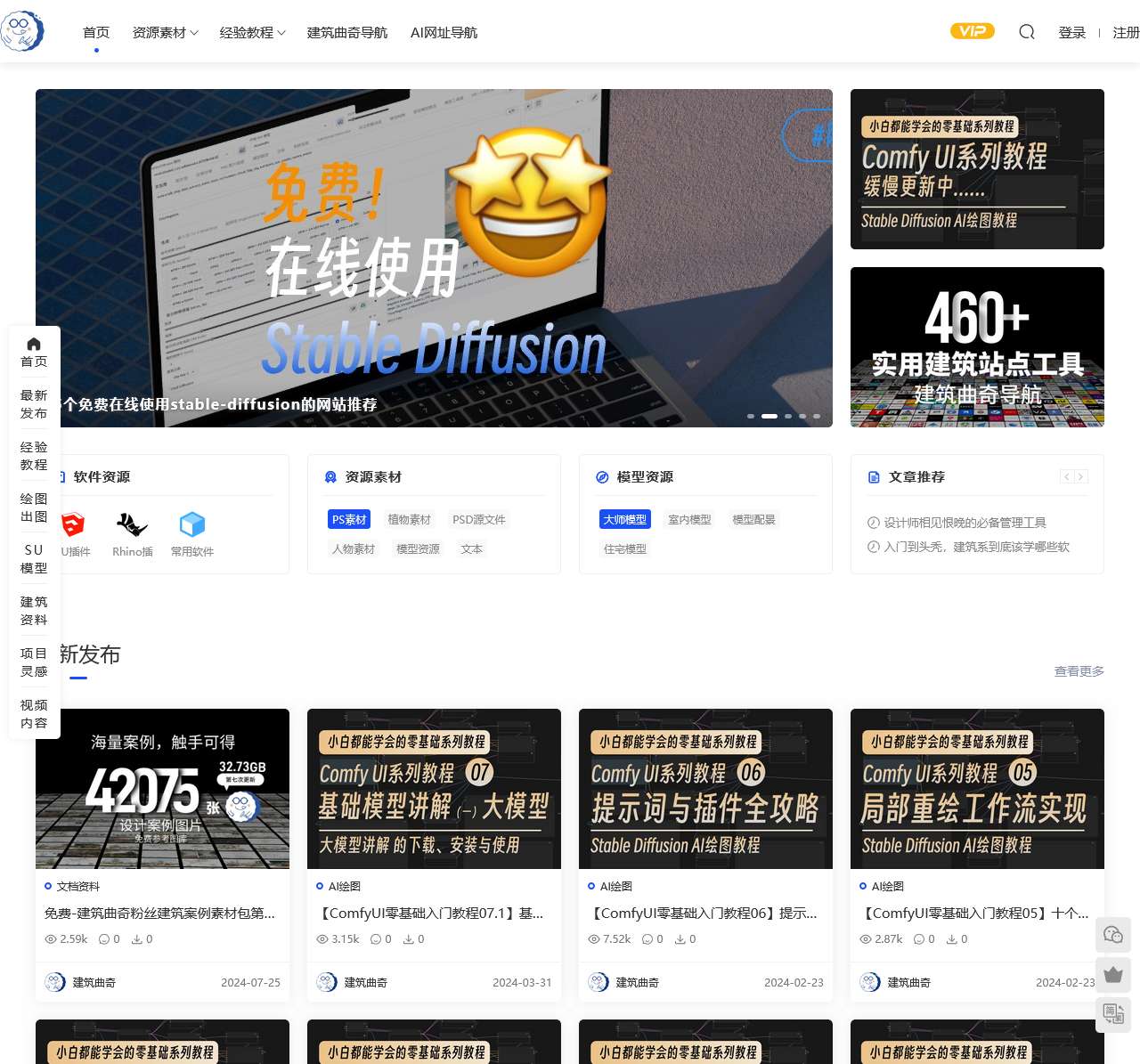Select the 大师模型 tag in 模型资源

[625, 520]
